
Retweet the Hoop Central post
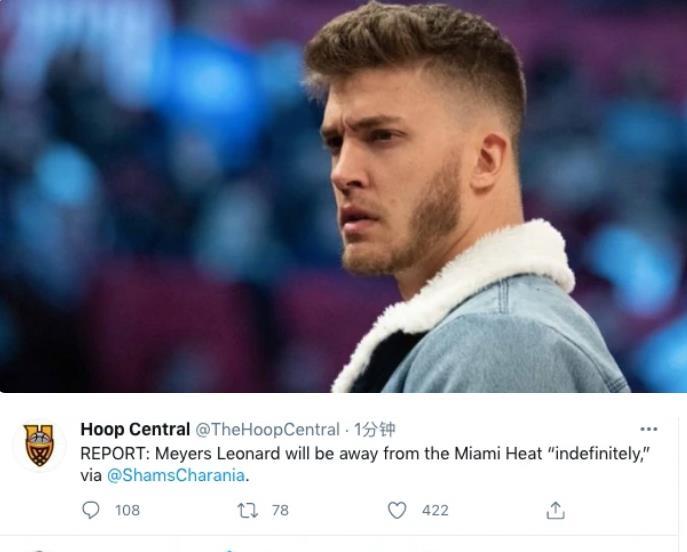(x=246, y=510)
